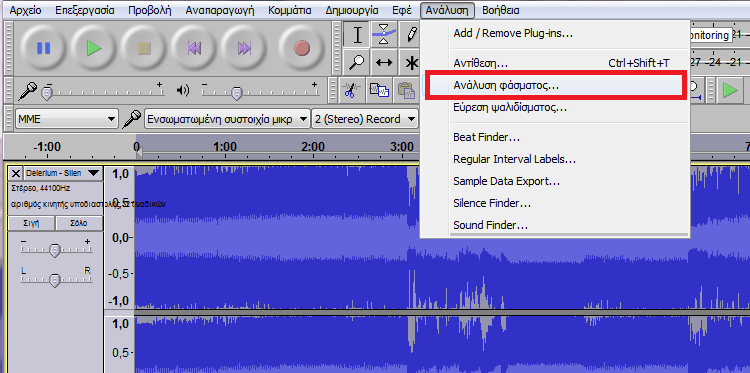
Task: Click the Copy audio icon
Action: point(379,90)
